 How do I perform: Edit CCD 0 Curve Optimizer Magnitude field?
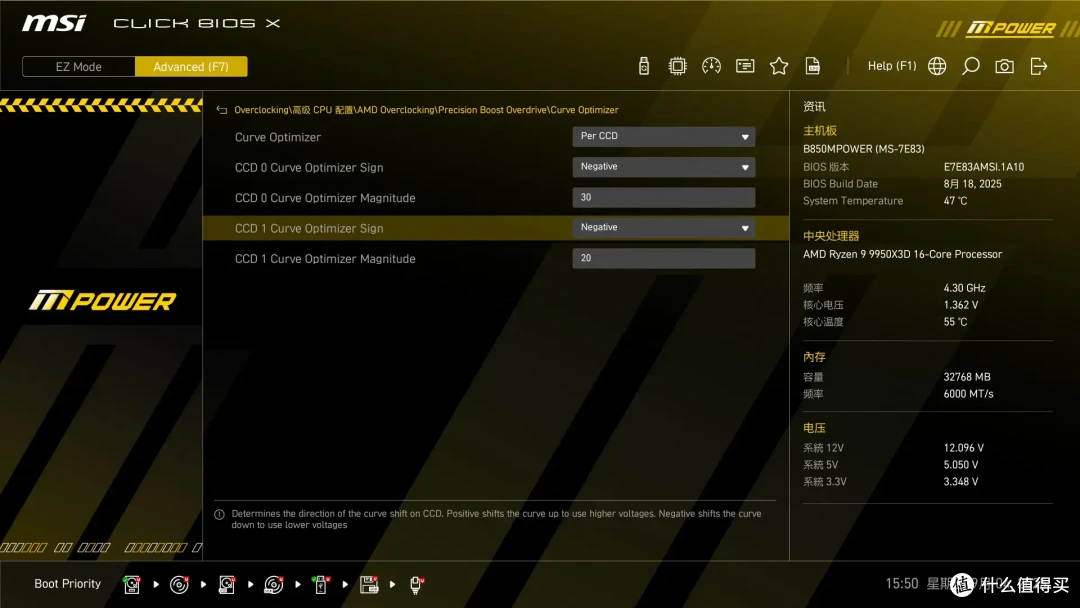point(663,198)
